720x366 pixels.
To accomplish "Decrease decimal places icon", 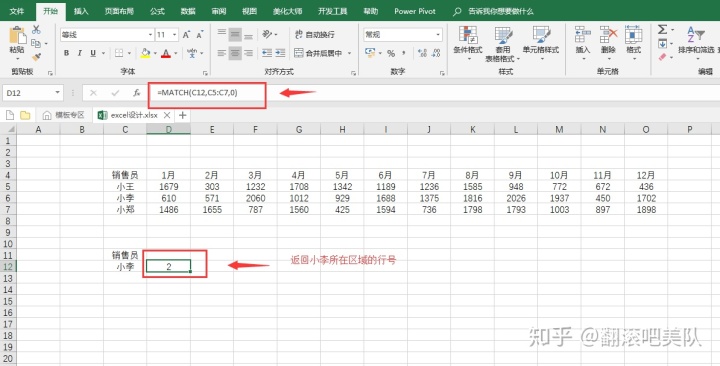I will coord(437,53).
